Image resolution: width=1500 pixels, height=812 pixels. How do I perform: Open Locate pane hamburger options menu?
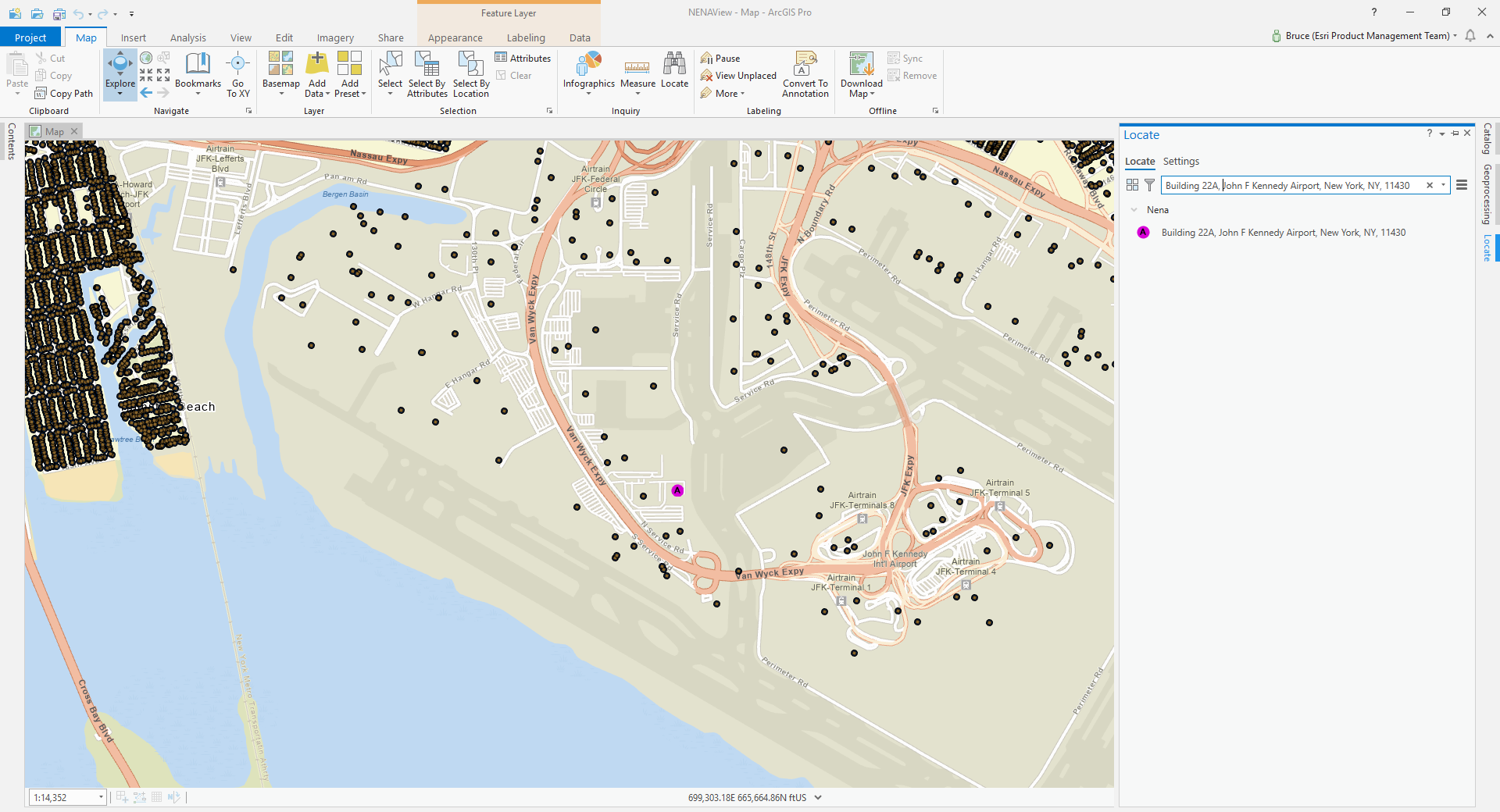(x=1462, y=185)
